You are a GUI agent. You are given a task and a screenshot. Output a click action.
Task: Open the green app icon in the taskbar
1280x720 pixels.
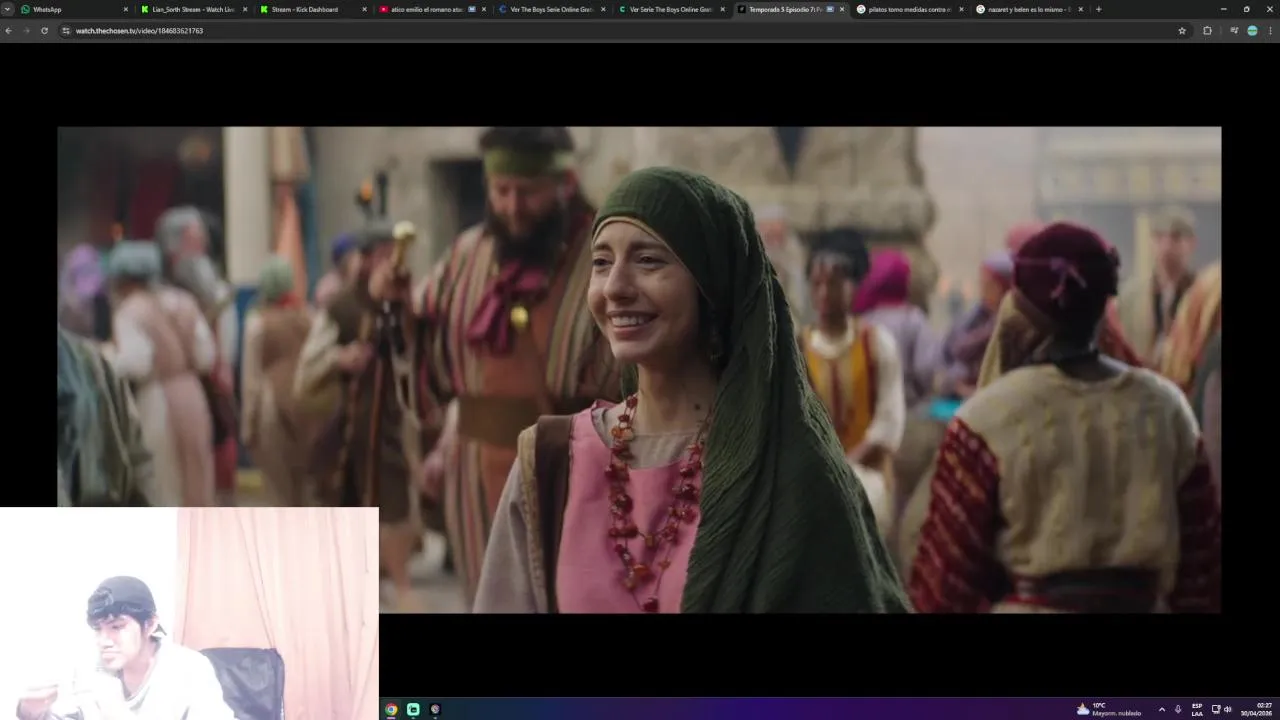[413, 709]
